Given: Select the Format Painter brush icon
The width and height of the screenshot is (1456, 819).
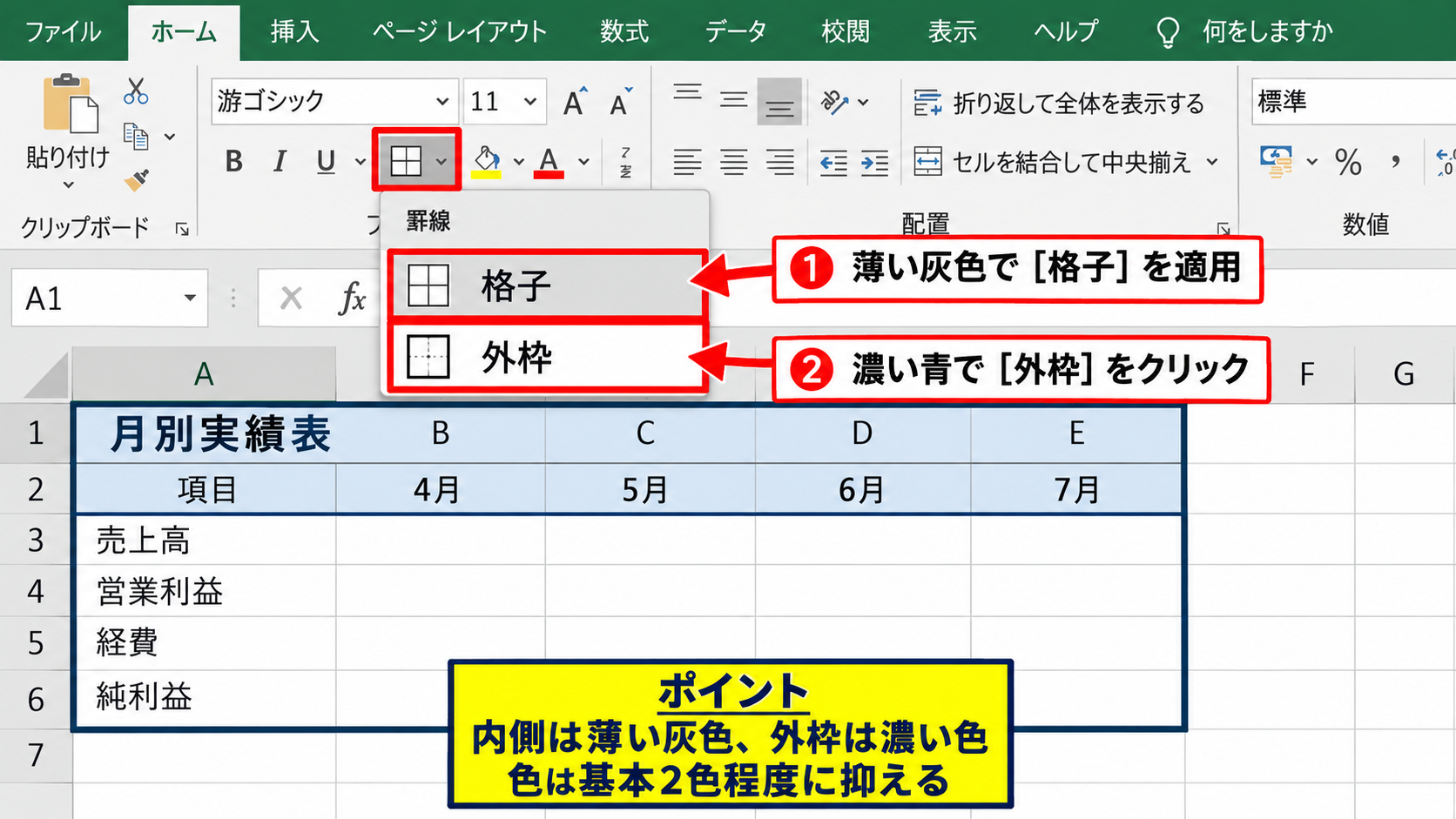Looking at the screenshot, I should click(137, 180).
